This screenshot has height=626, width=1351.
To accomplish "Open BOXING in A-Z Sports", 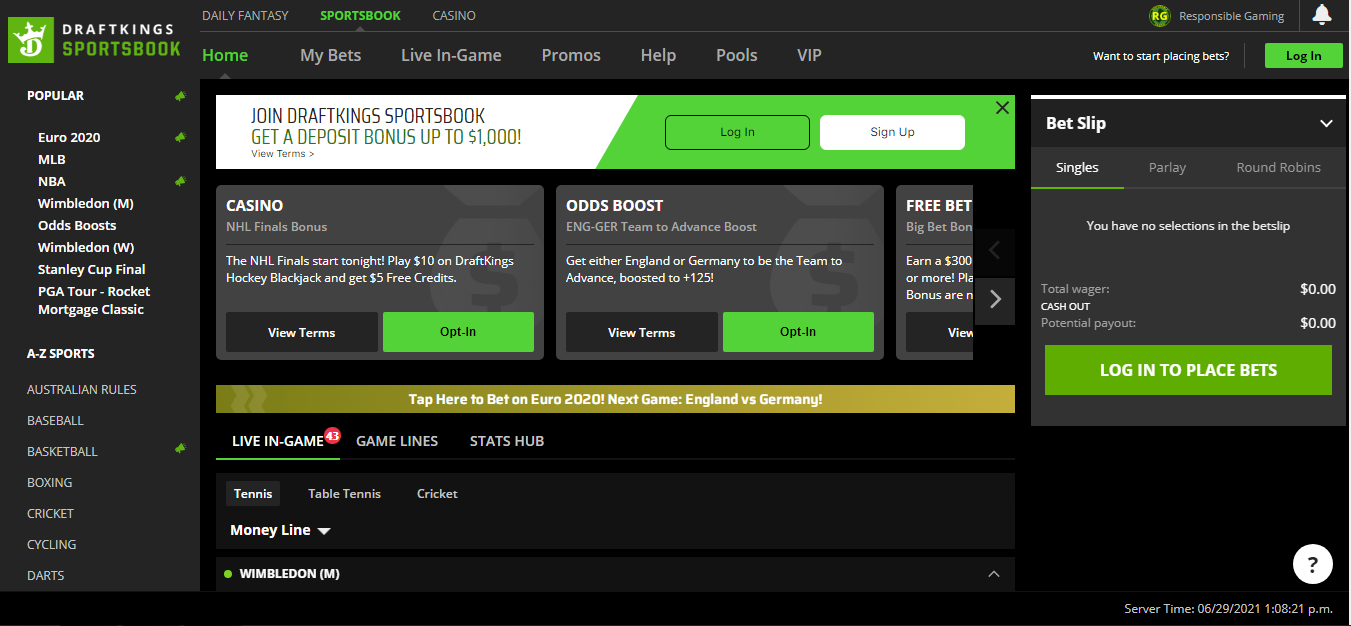I will pos(50,482).
